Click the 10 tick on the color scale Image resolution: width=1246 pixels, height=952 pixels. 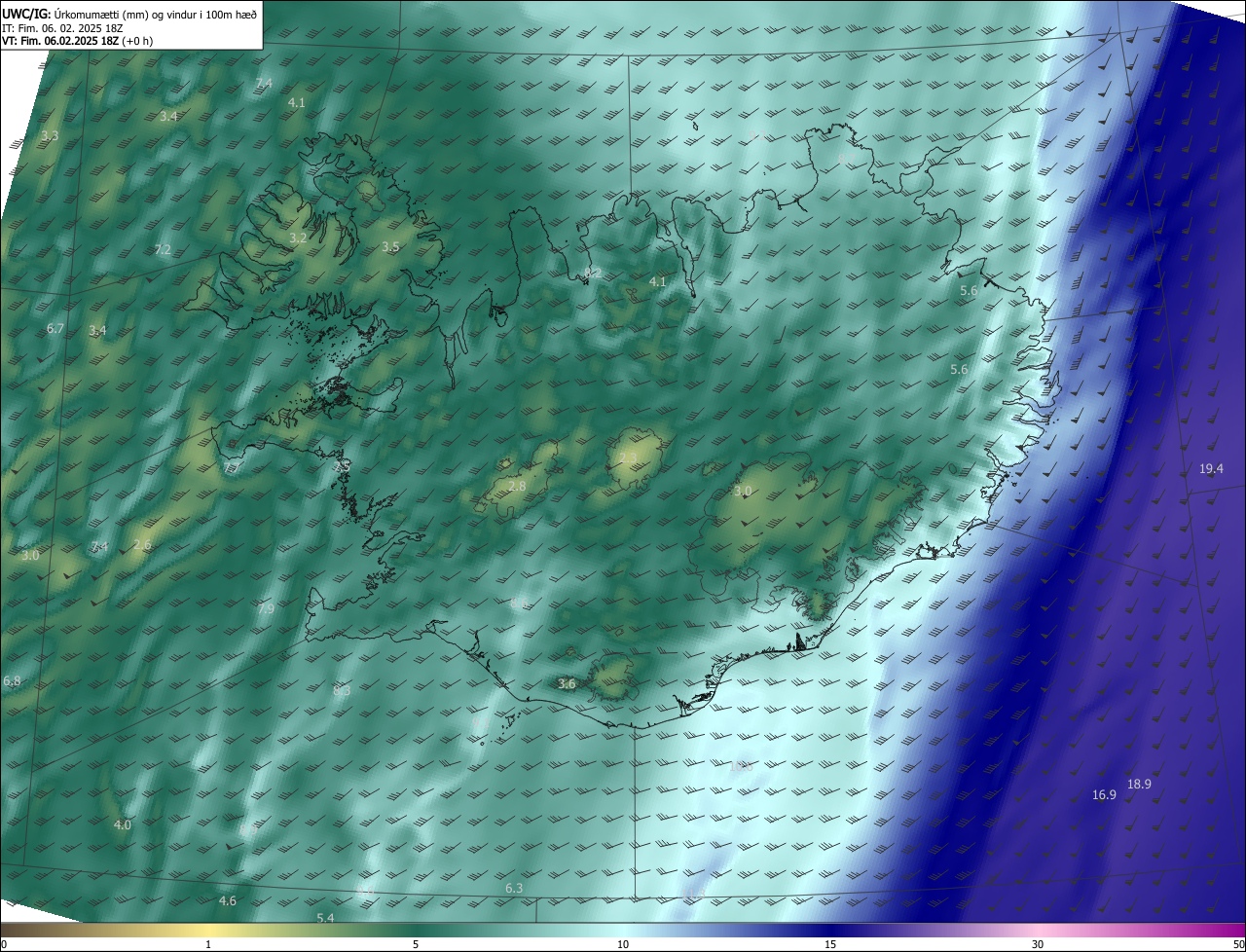point(623,945)
